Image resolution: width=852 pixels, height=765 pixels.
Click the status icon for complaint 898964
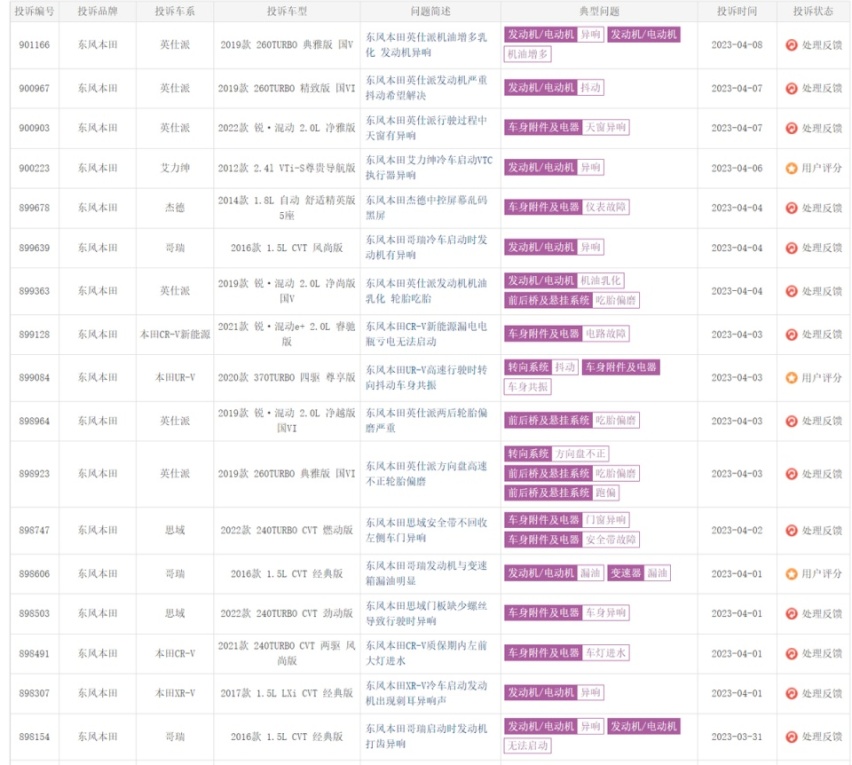pos(791,421)
